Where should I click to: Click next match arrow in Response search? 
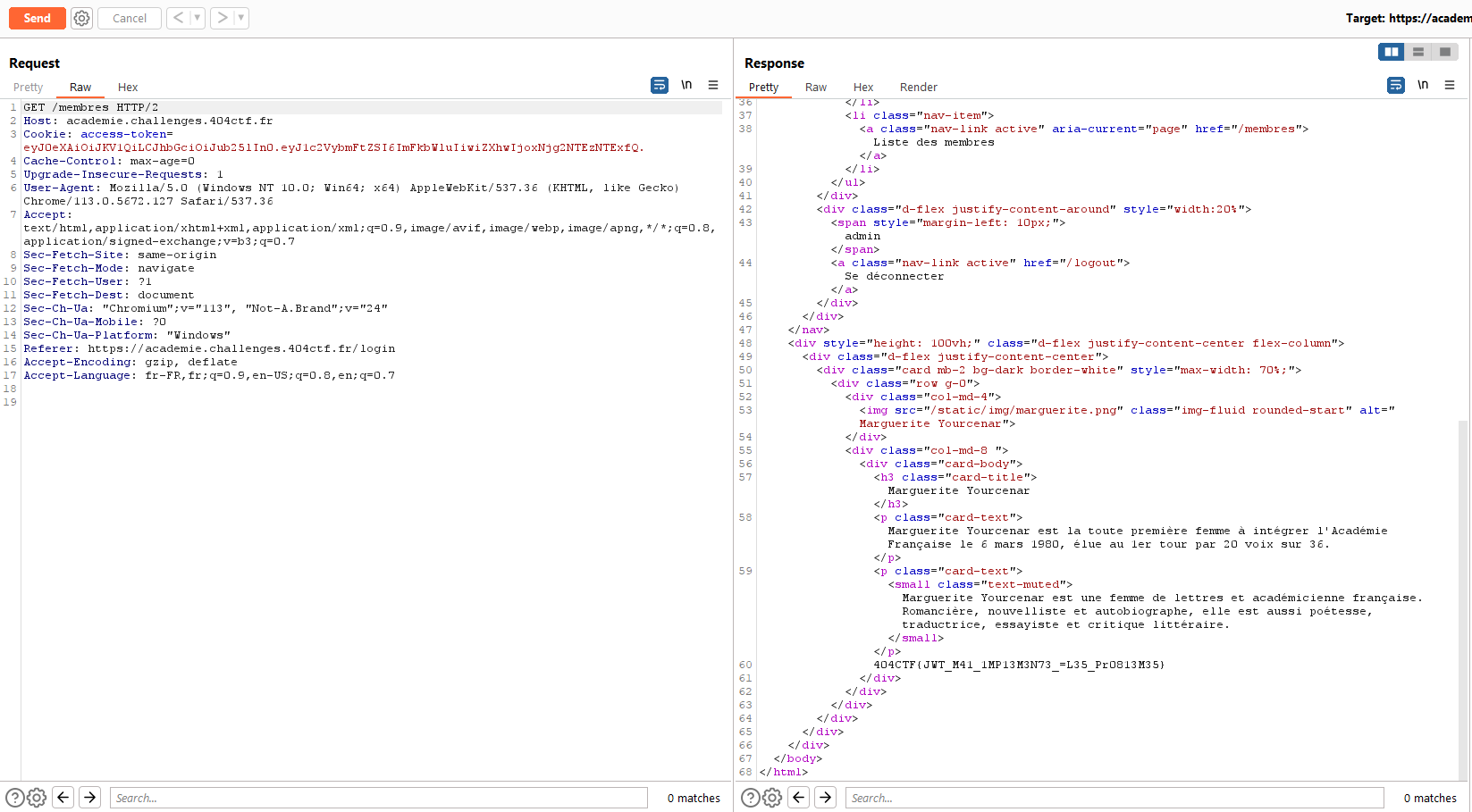tap(826, 797)
